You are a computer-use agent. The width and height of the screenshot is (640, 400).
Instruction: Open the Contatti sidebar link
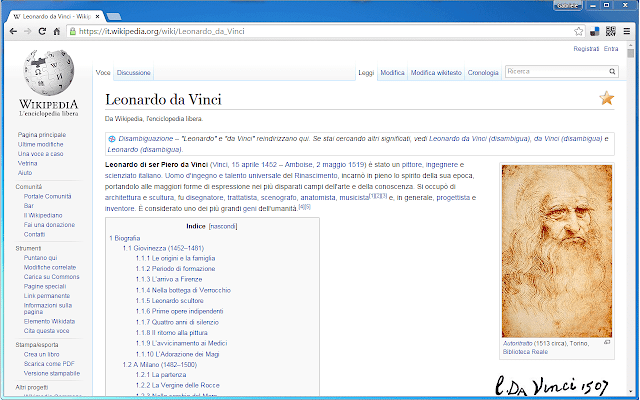(34, 234)
